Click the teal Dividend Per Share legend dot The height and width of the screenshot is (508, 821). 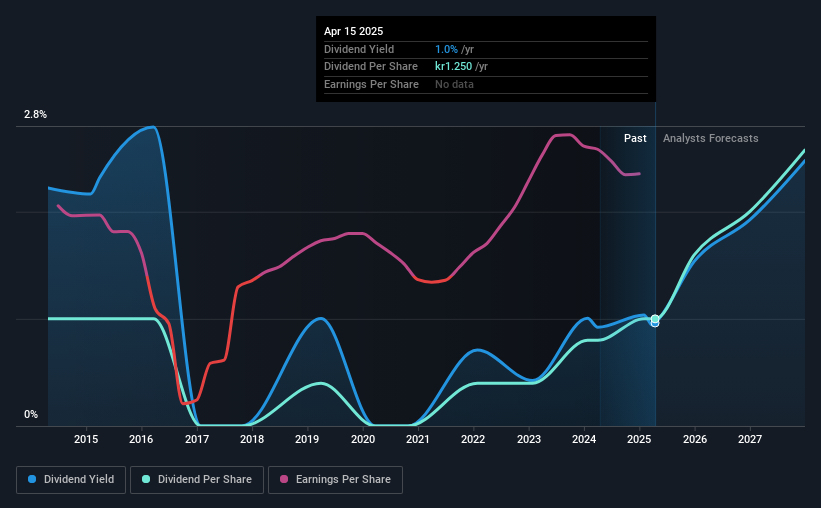[146, 479]
